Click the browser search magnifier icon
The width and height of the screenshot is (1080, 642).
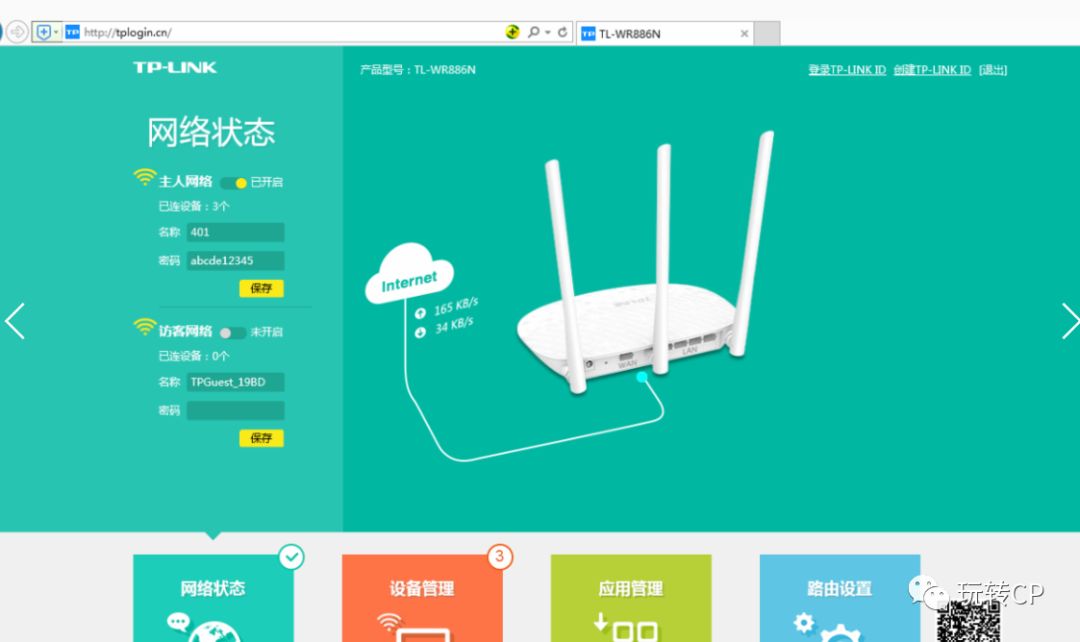pos(533,32)
